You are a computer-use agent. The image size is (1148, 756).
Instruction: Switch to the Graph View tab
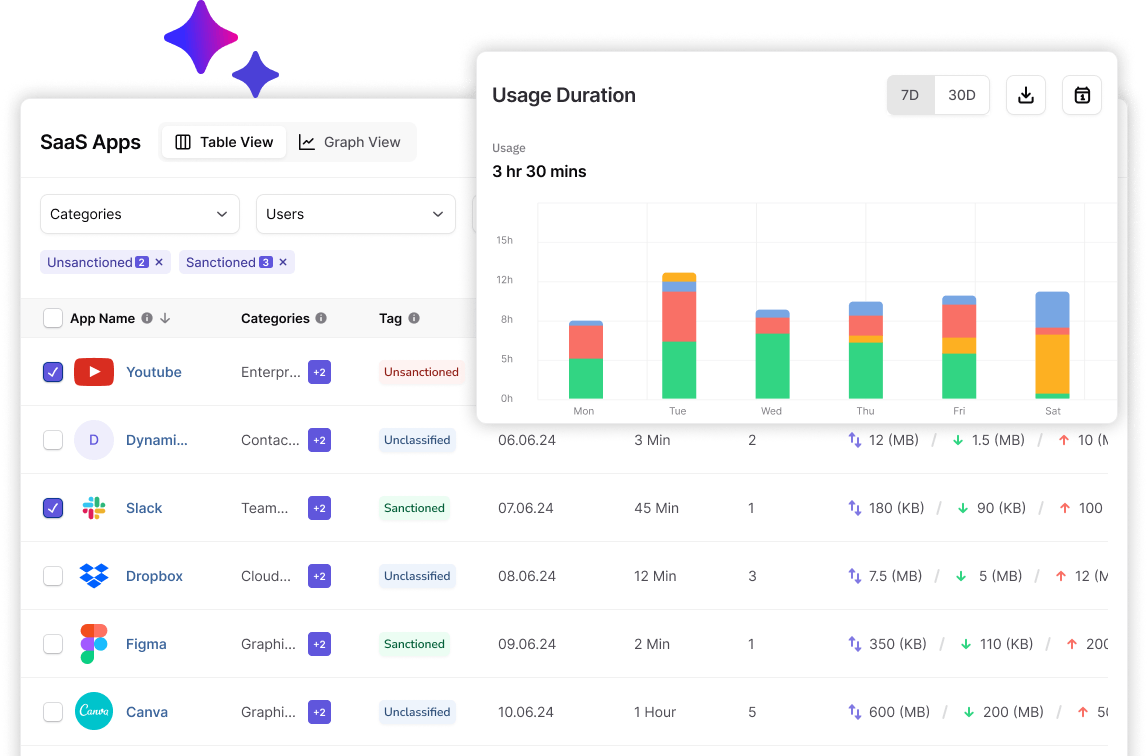pos(351,142)
